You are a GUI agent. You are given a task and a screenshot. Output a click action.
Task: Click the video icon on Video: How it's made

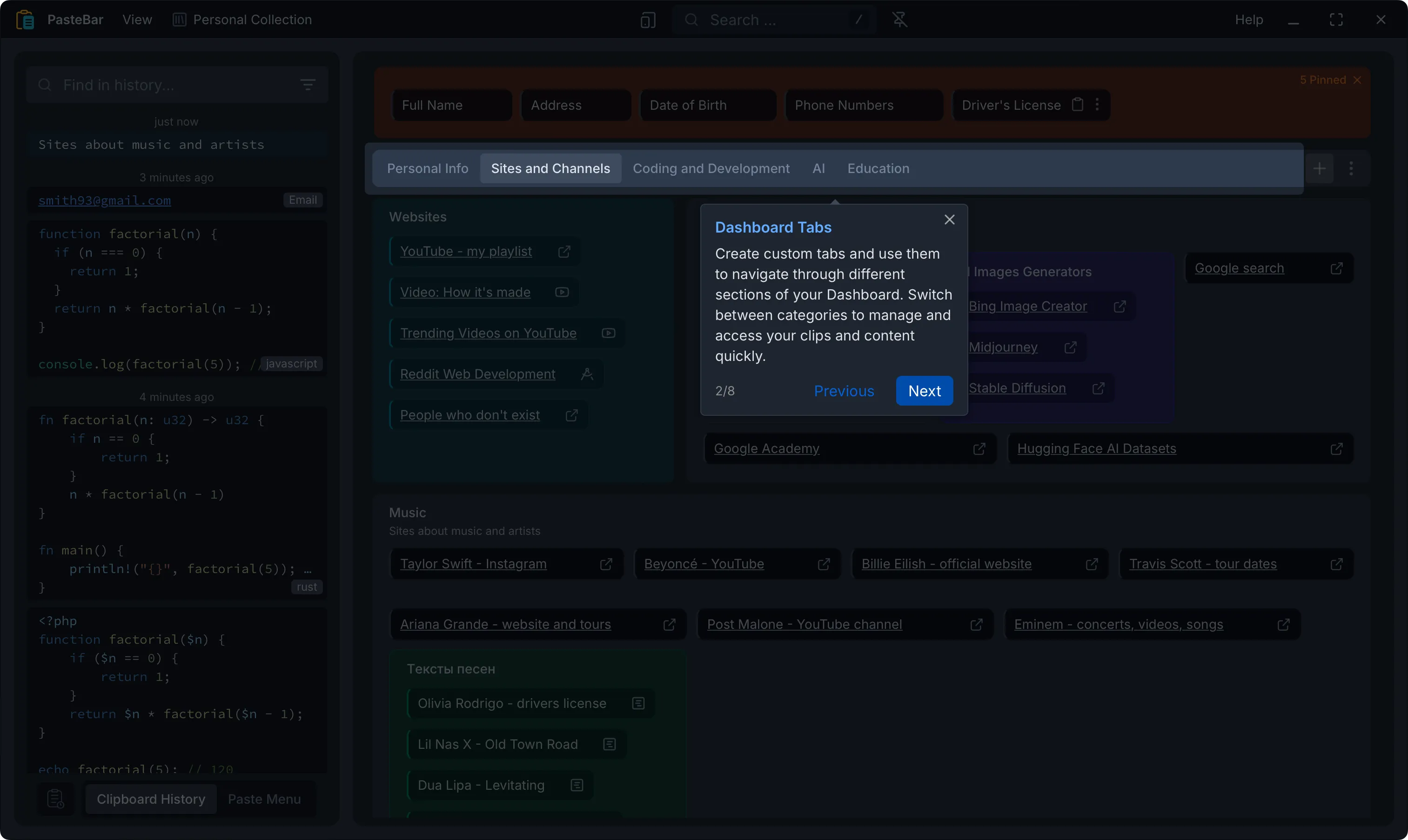(x=562, y=292)
